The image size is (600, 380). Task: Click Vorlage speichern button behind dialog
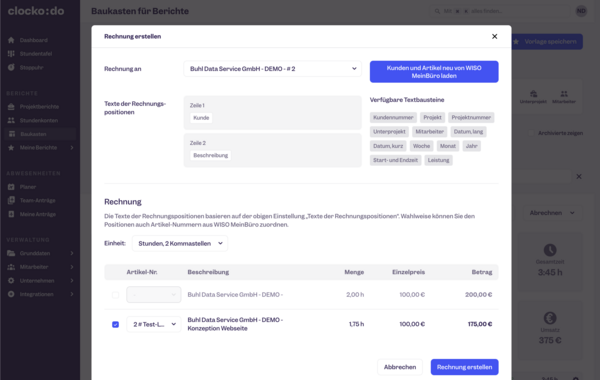547,42
